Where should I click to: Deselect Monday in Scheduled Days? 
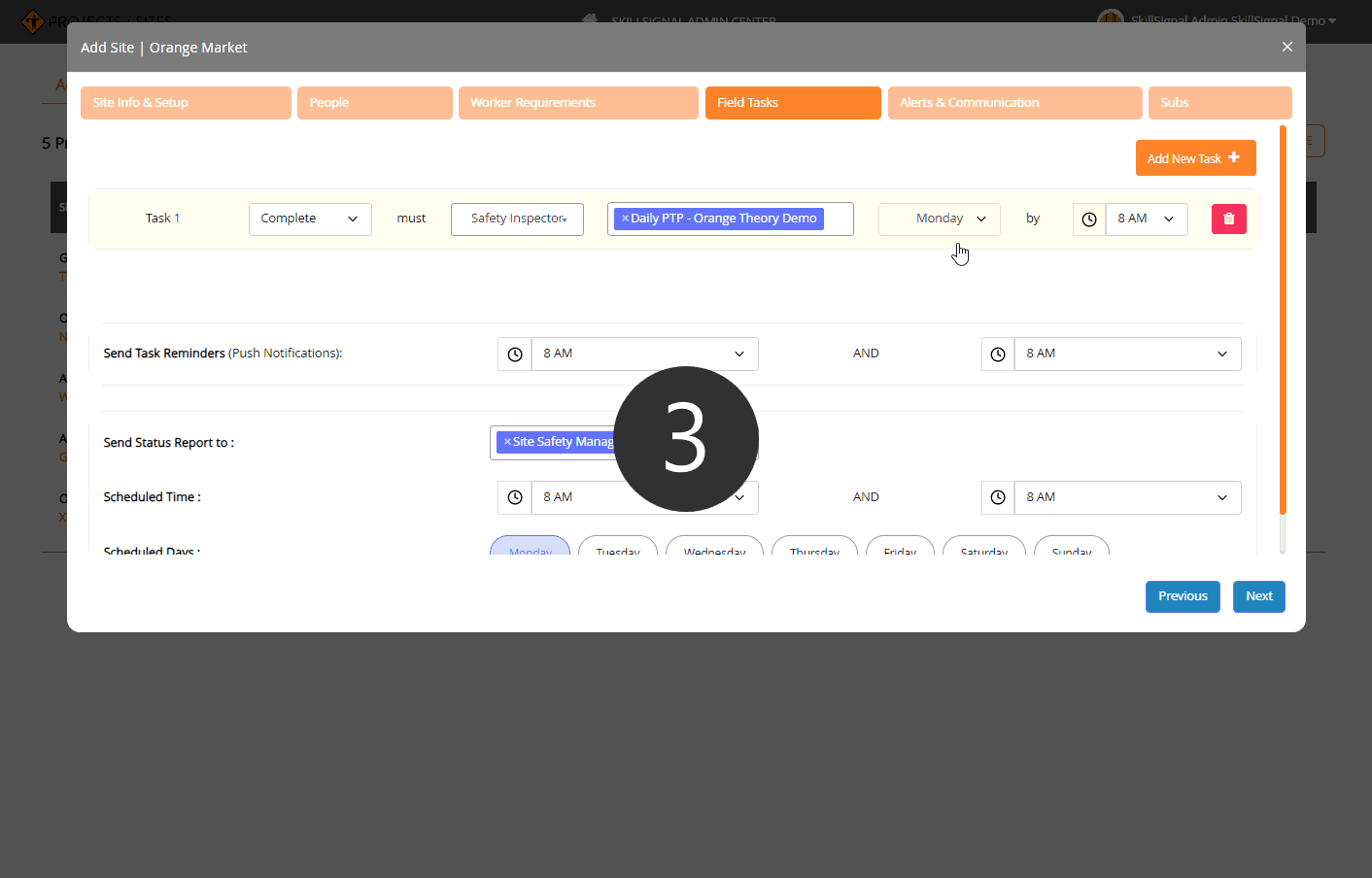530,549
